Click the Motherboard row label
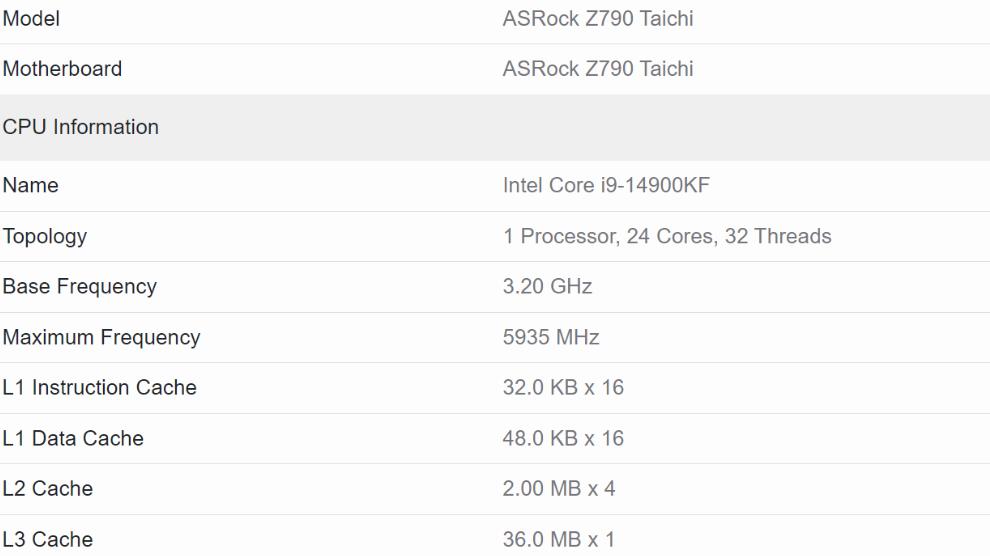This screenshot has height=556, width=990. (x=62, y=69)
